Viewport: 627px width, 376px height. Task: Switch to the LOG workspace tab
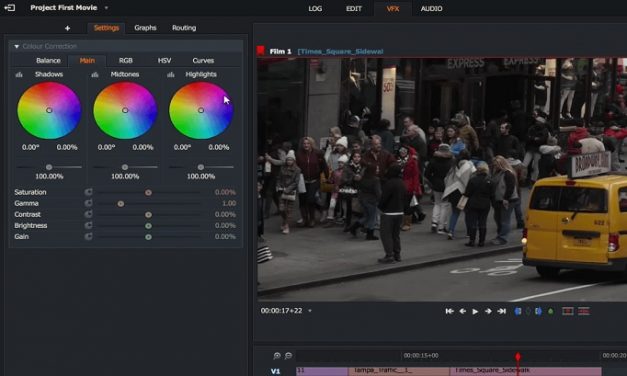tap(315, 8)
